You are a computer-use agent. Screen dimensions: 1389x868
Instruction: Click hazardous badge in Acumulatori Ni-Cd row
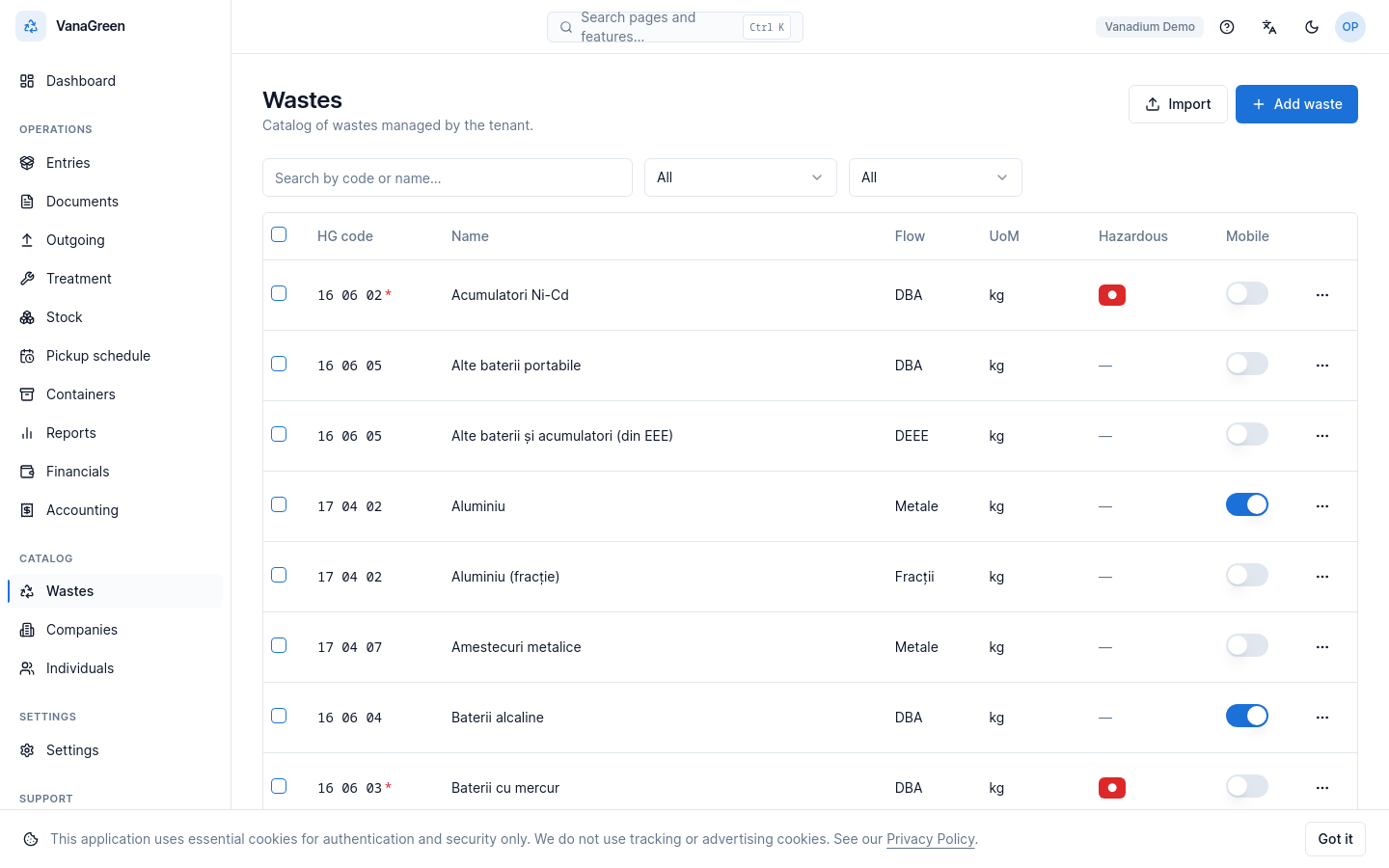1112,295
